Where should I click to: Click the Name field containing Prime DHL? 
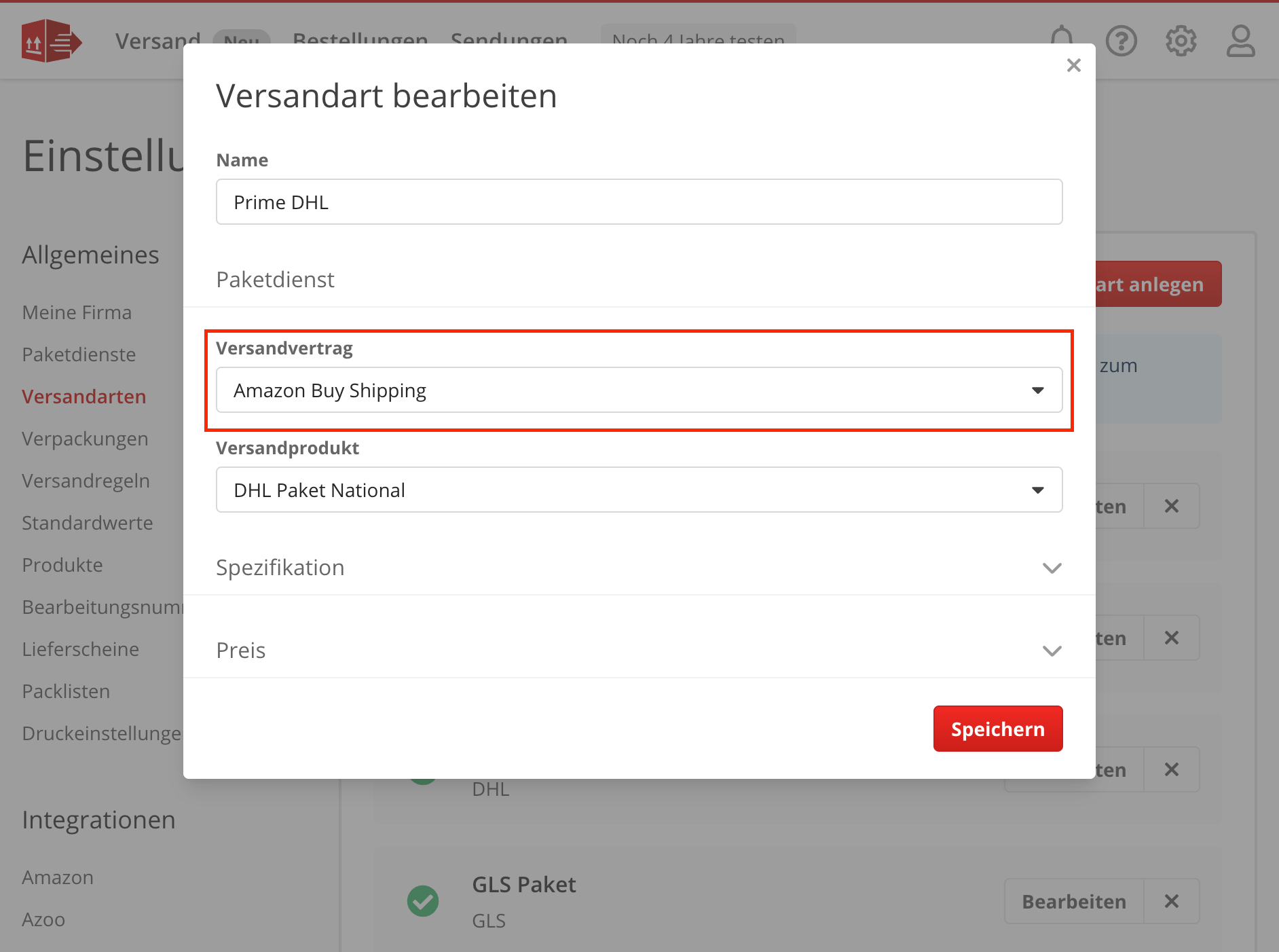coord(639,202)
